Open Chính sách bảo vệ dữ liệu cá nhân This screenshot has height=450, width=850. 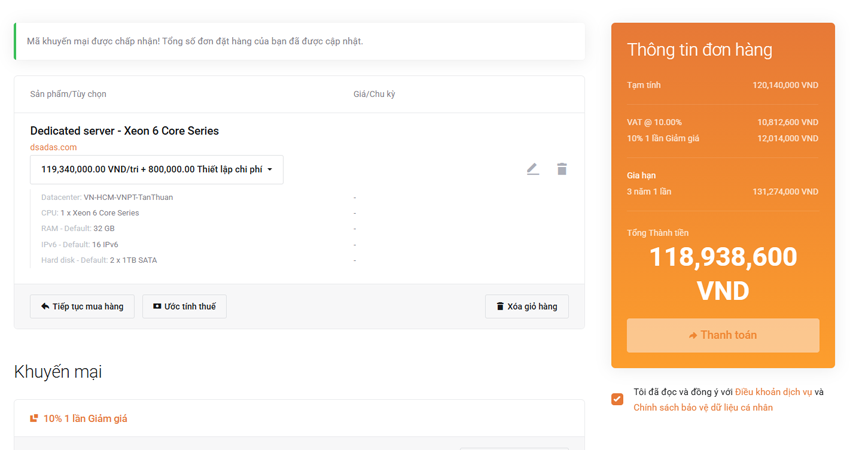702,408
